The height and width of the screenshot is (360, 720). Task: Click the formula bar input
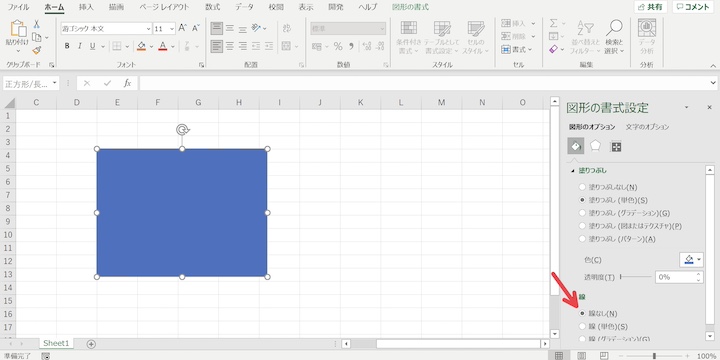(x=423, y=83)
